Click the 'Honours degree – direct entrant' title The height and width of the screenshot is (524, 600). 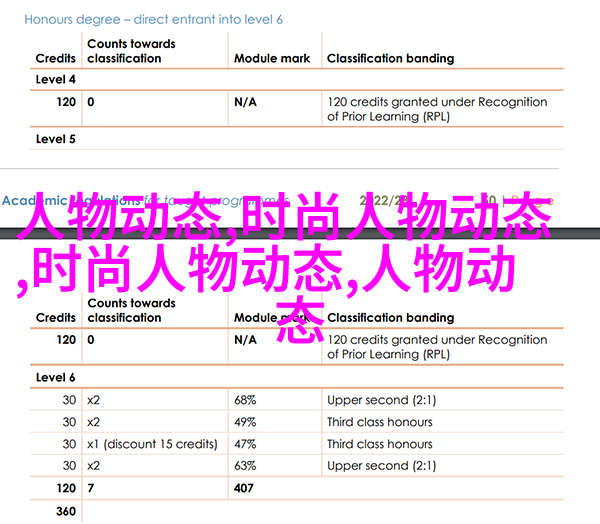coord(153,19)
